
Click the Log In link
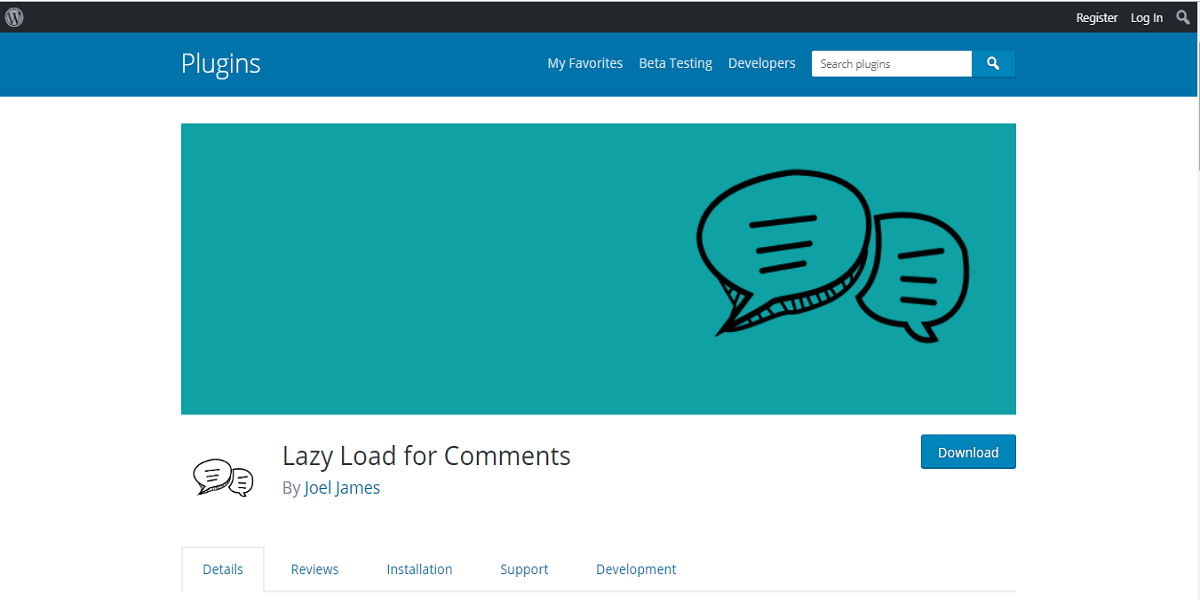(1147, 18)
